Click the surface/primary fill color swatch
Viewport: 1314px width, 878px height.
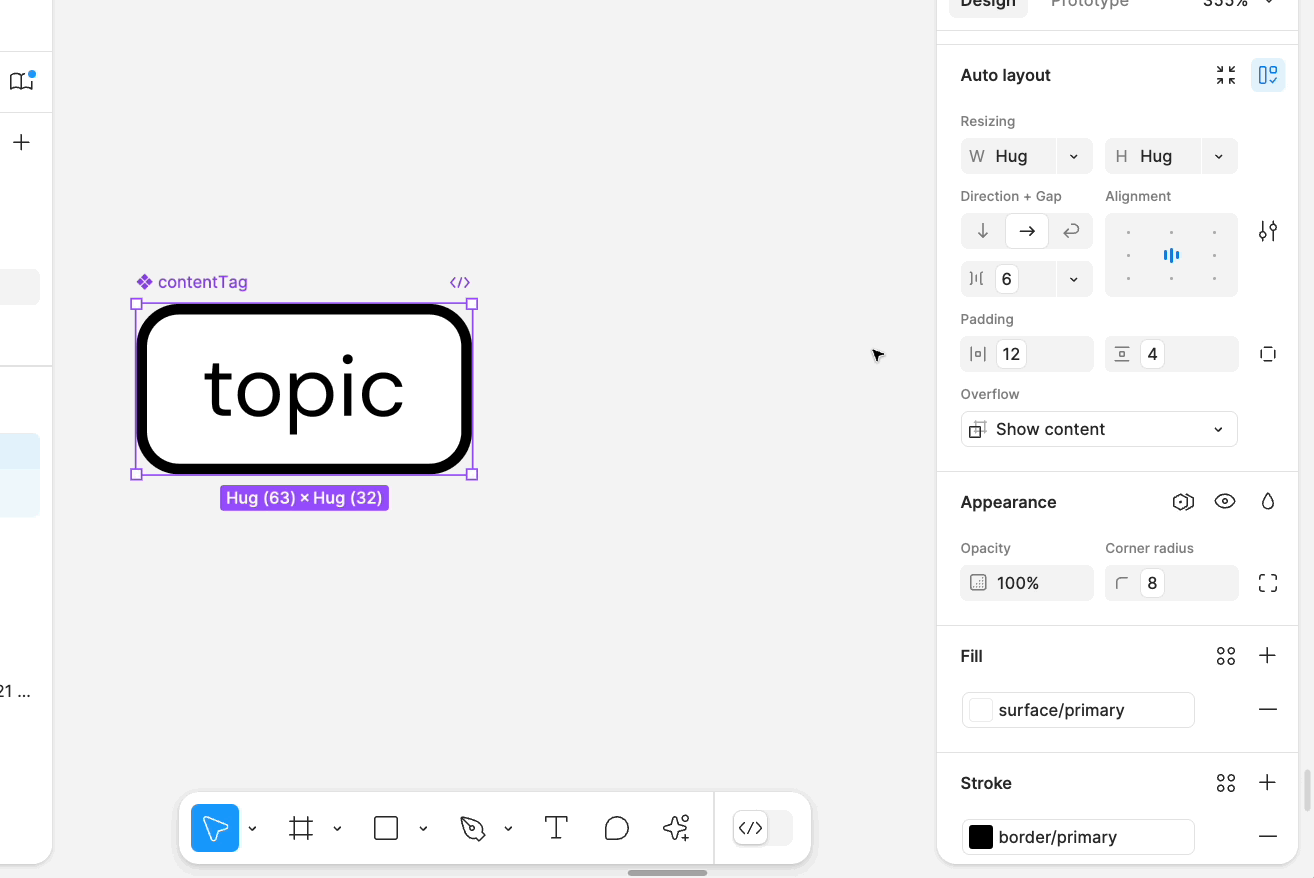(x=981, y=710)
